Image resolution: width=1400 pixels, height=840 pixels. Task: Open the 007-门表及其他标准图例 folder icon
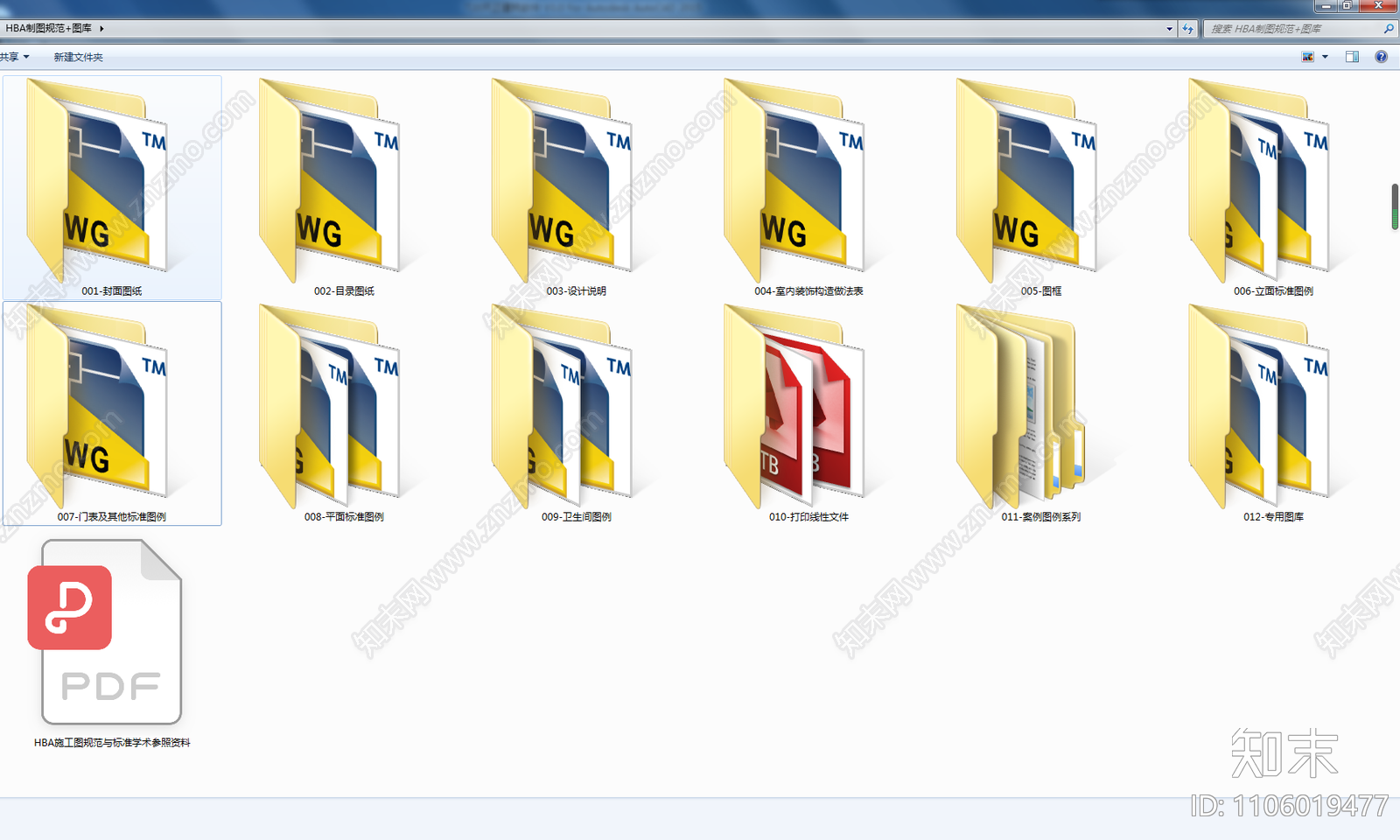(x=98, y=405)
